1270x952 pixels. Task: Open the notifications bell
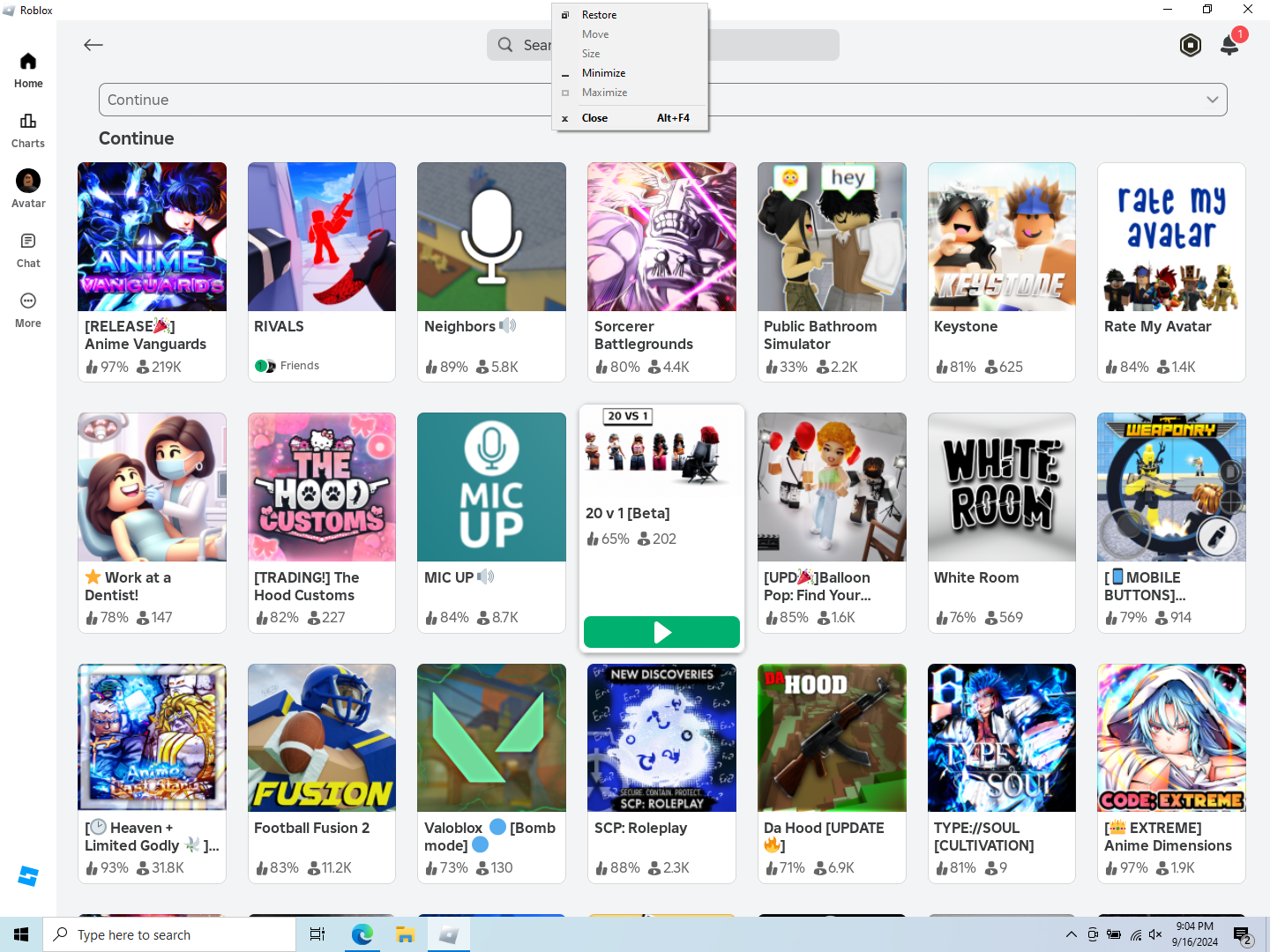pos(1229,45)
